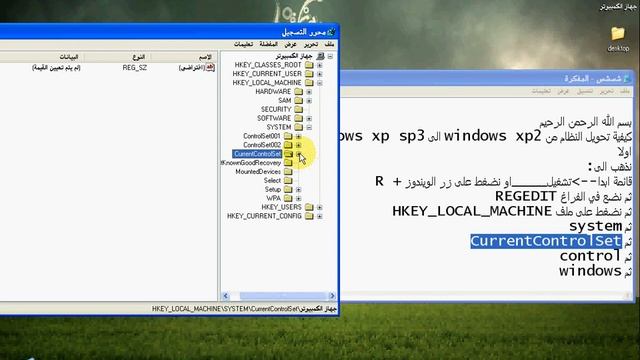This screenshot has width=640, height=360.
Task: Click the HKEY_CLASSES_ROOT folder icon
Action: tap(309, 65)
